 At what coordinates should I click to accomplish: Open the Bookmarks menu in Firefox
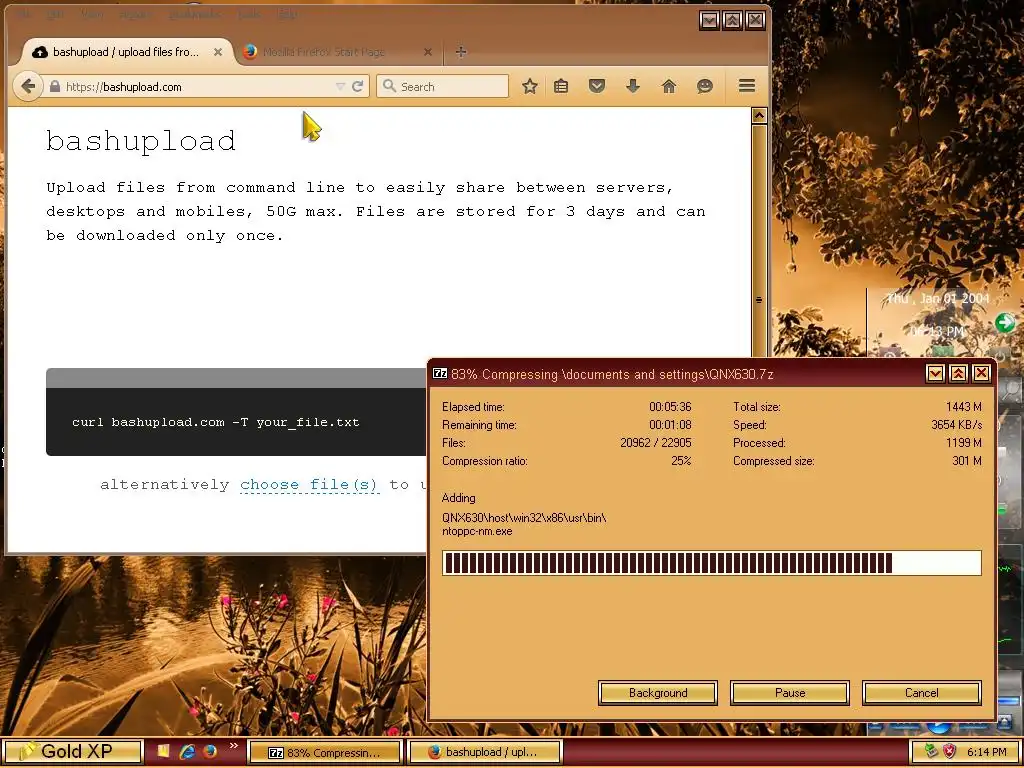coord(194,14)
